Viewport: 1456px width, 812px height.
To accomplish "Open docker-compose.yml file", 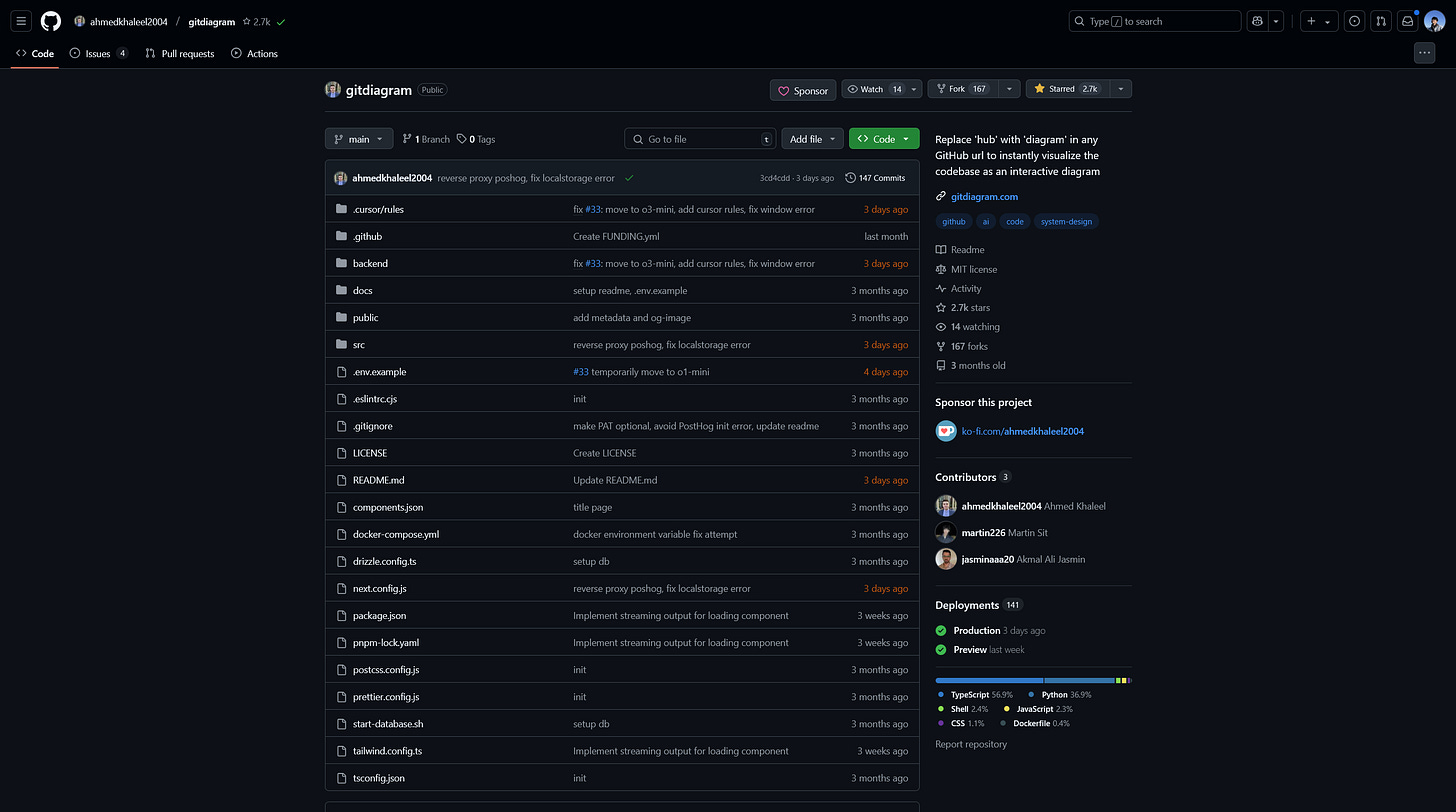I will [396, 534].
